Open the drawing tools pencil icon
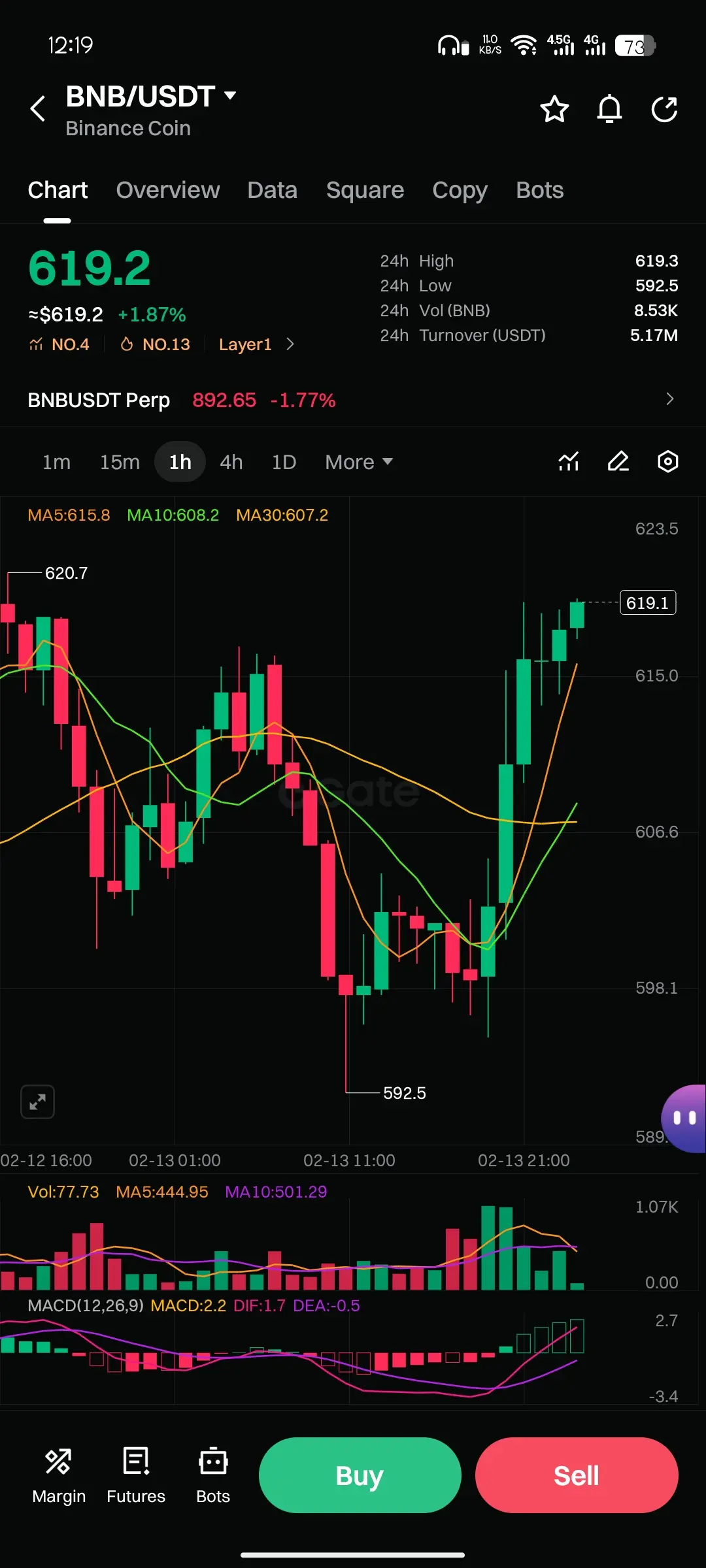Screen dimensions: 706x1568 tap(618, 462)
